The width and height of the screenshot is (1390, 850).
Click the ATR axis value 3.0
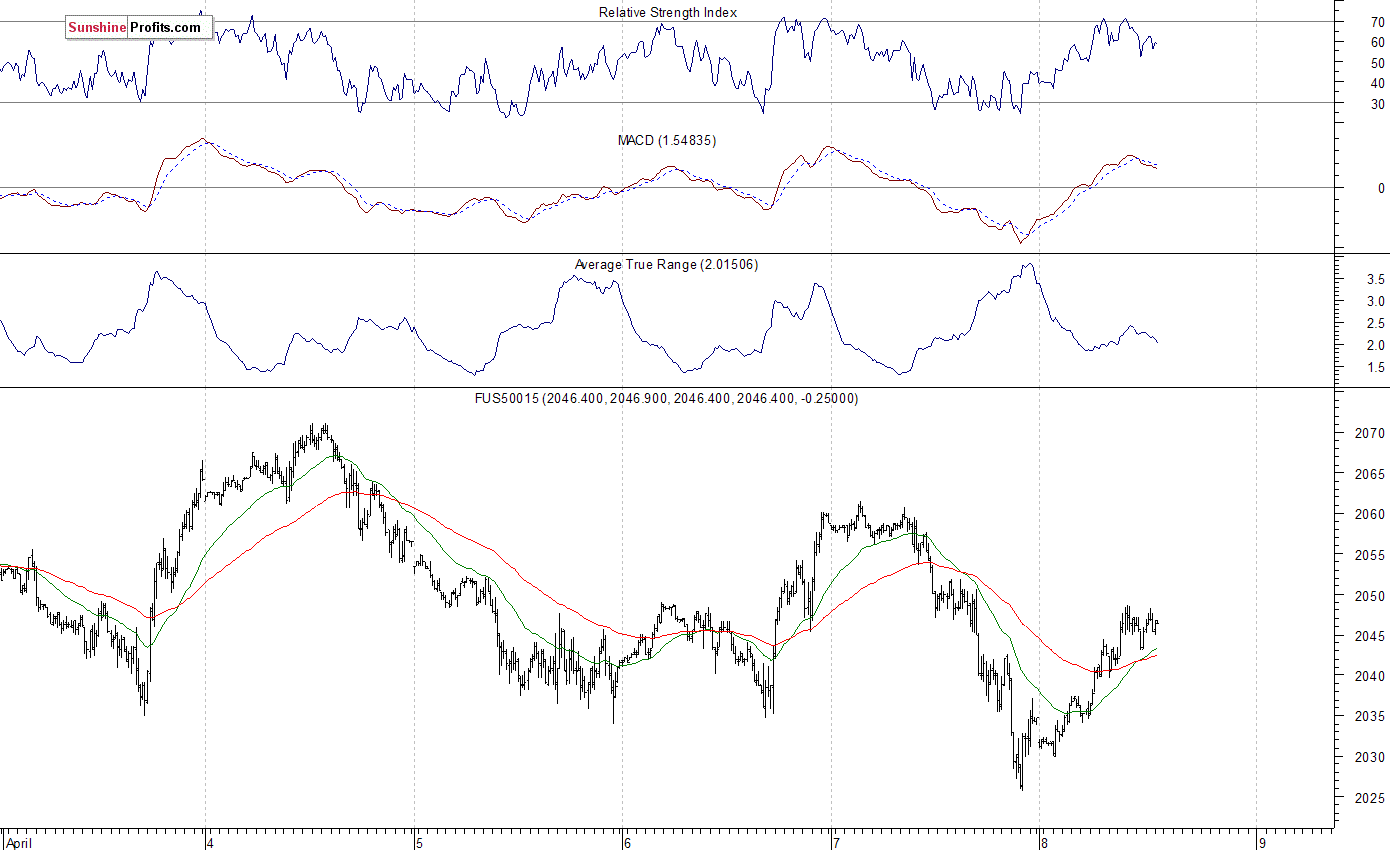(x=1376, y=301)
